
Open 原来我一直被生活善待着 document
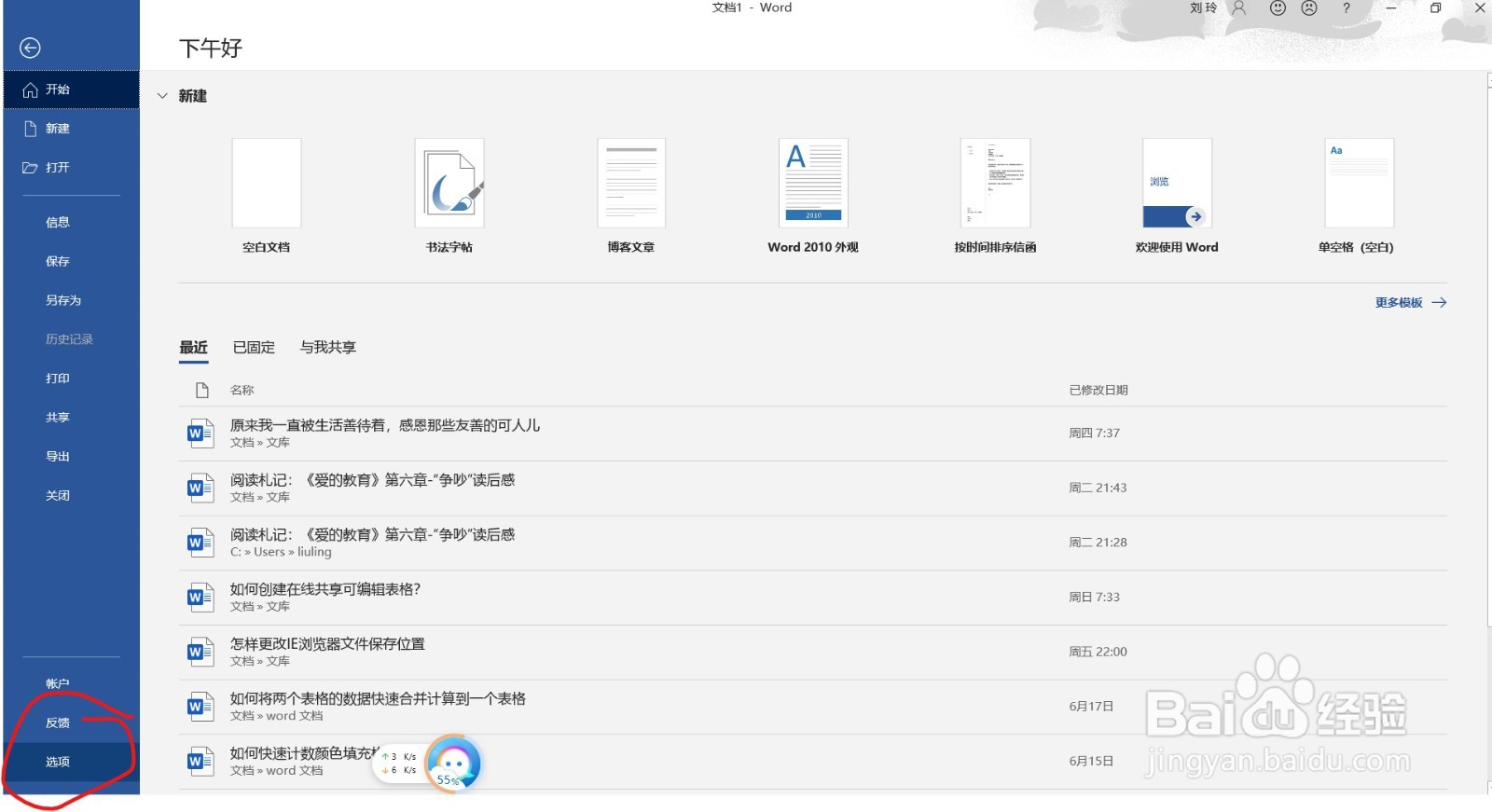813,434
